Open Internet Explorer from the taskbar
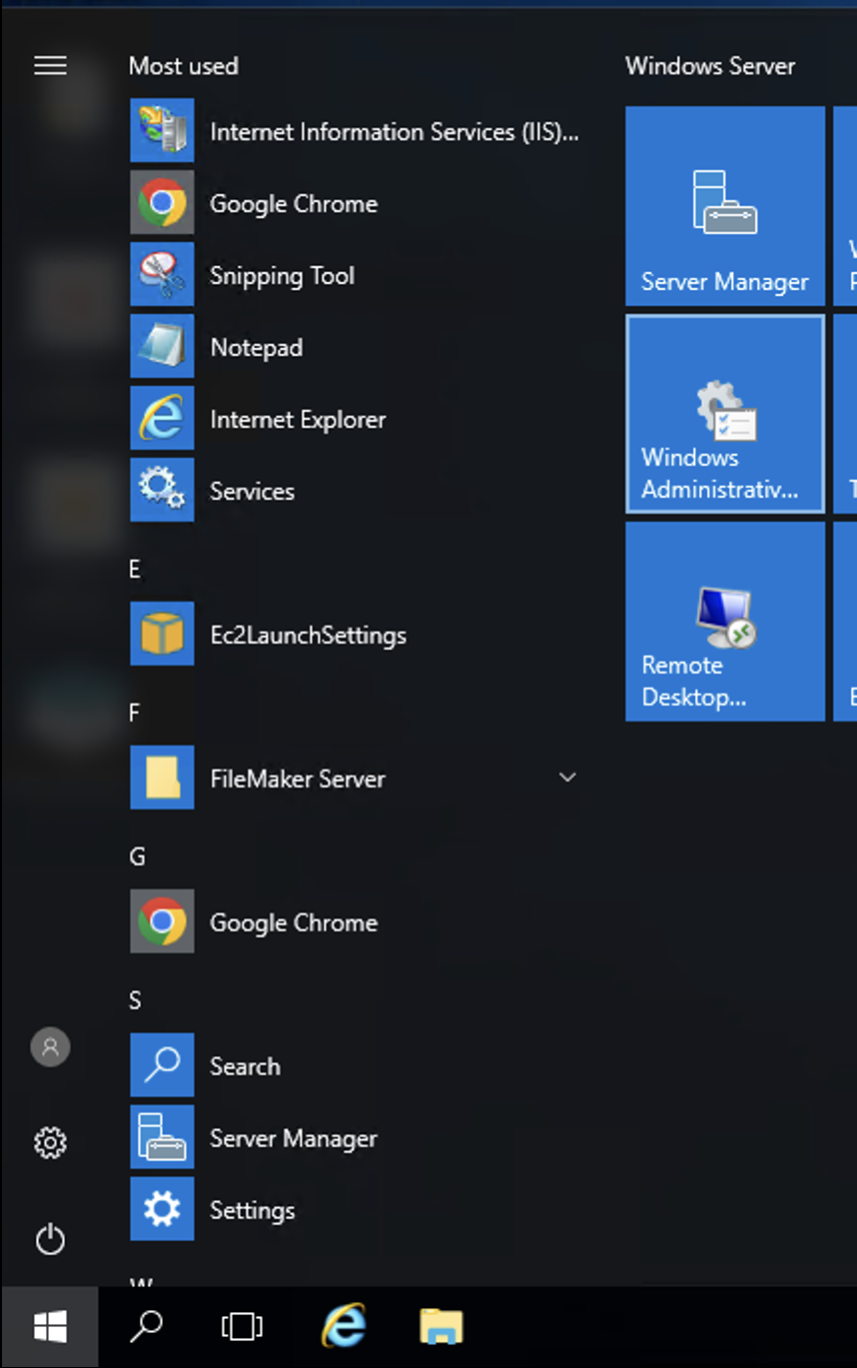The height and width of the screenshot is (1368, 857). (343, 1327)
